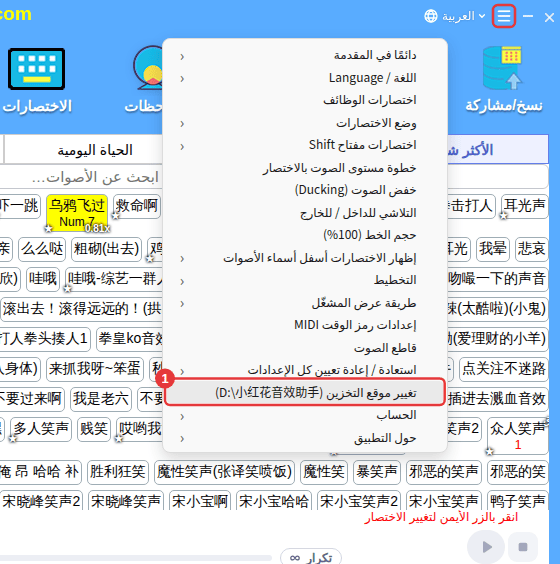Play the 救命啊 sound

point(136,206)
